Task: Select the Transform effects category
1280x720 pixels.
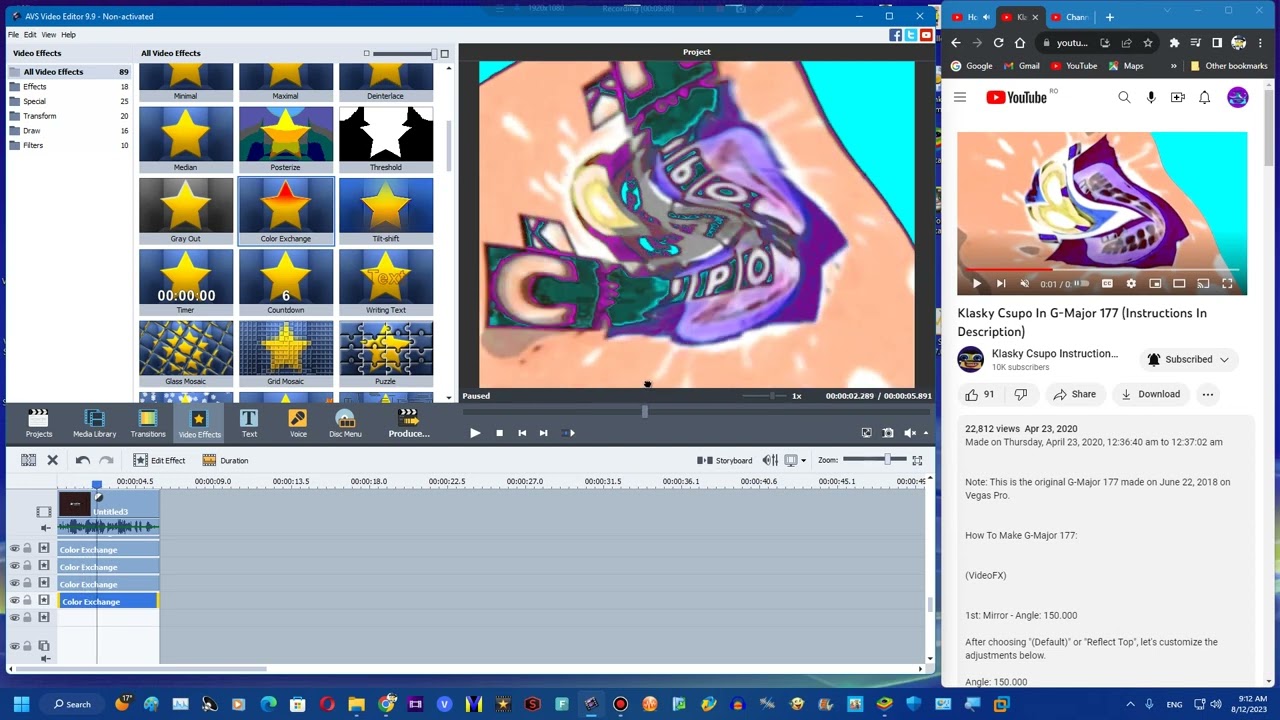Action: coord(70,116)
